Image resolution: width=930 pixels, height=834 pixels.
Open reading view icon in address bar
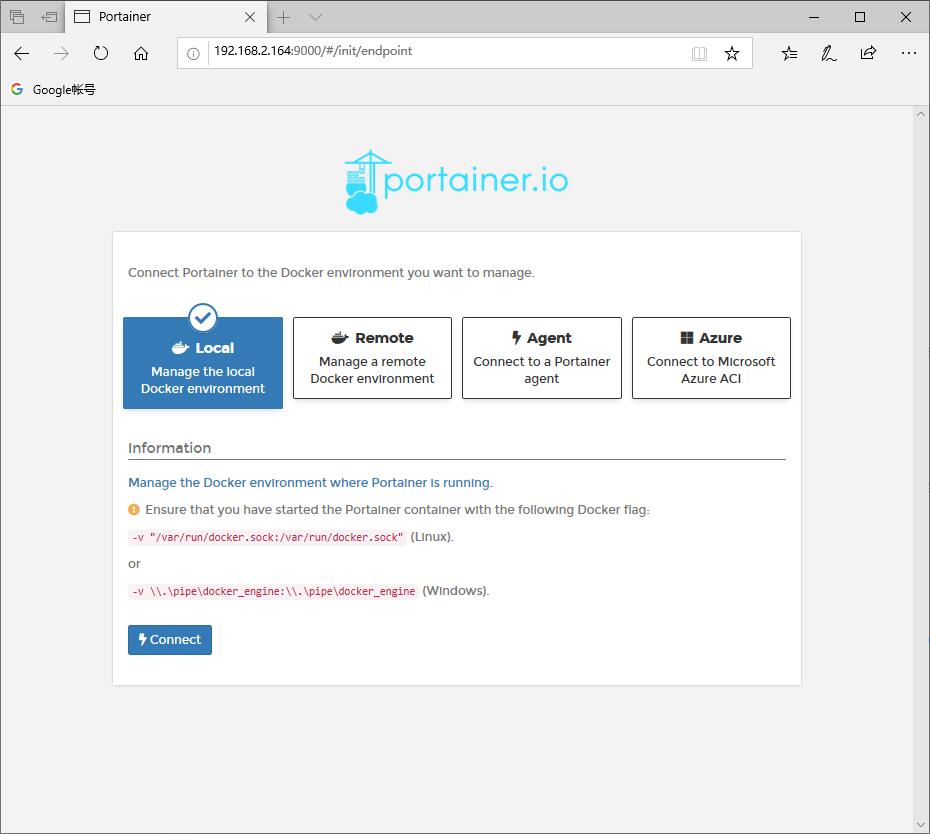point(700,54)
